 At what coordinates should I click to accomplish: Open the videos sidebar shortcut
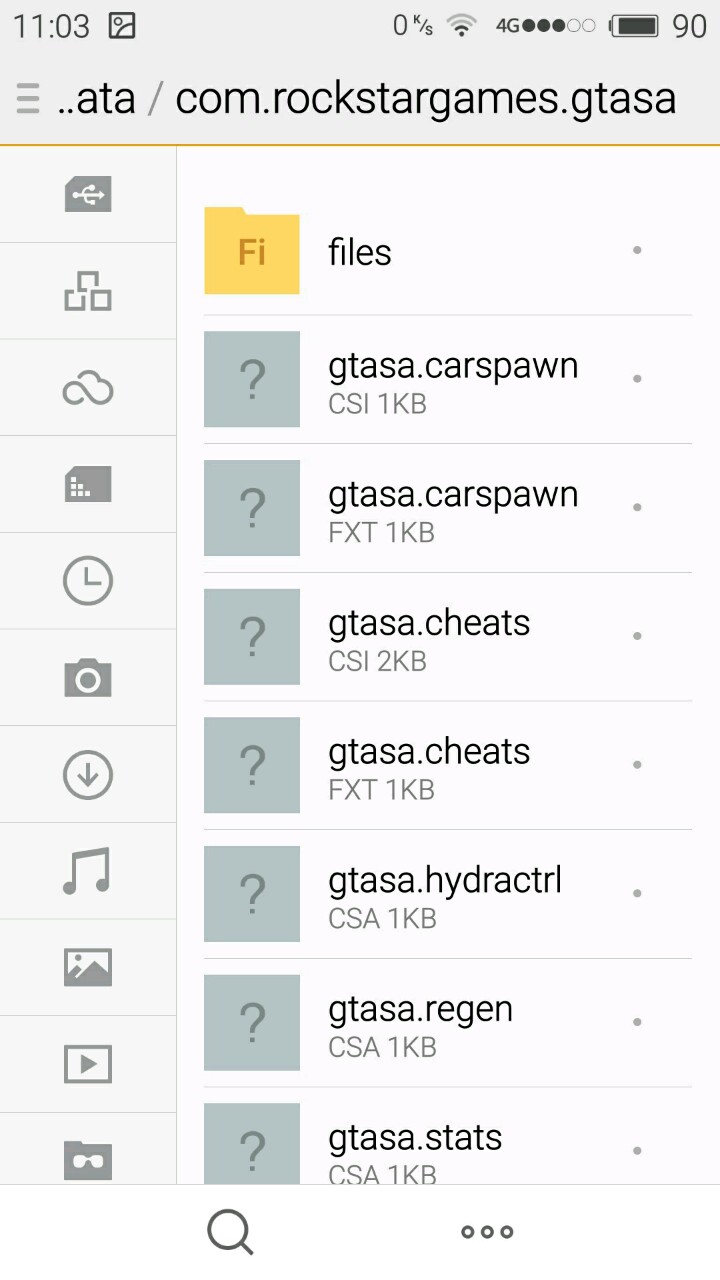88,1064
